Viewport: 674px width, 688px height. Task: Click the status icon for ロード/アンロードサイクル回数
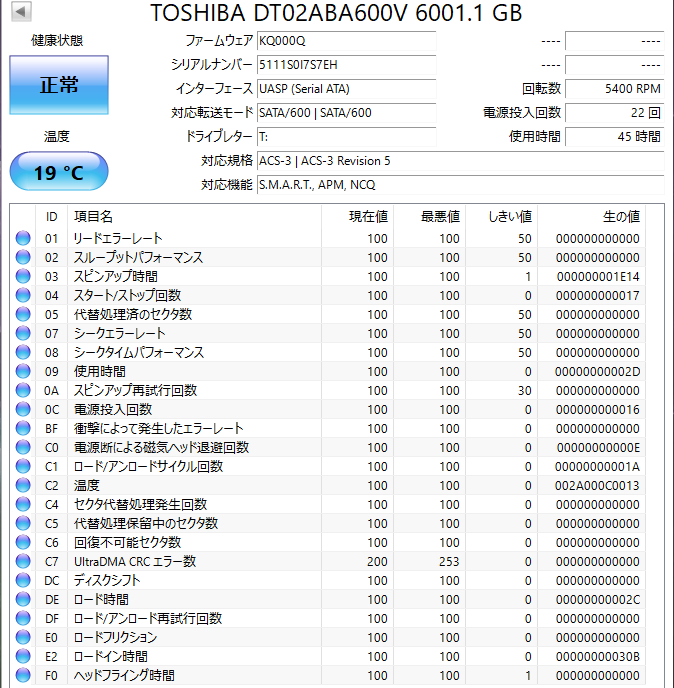pyautogui.click(x=23, y=466)
